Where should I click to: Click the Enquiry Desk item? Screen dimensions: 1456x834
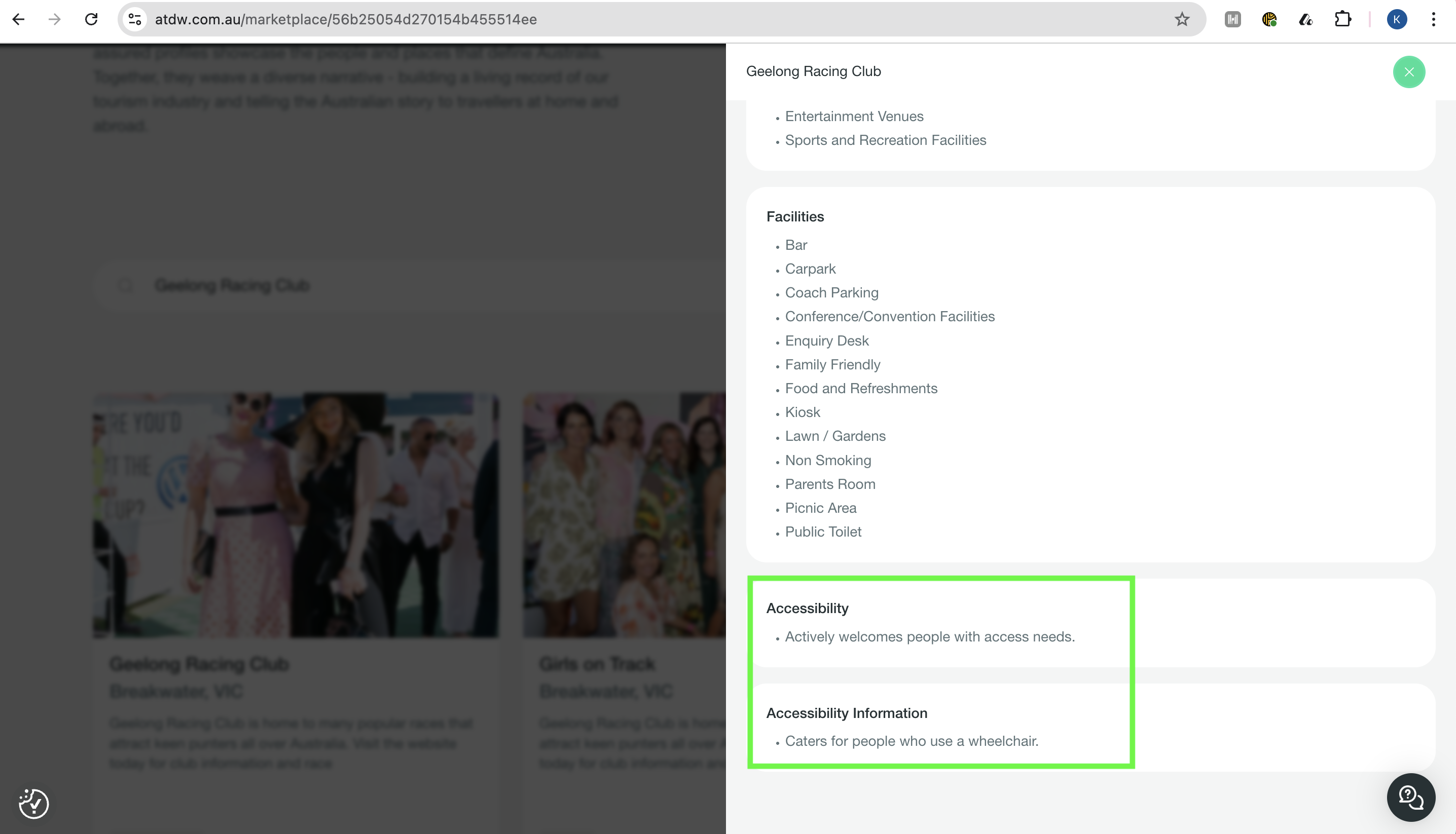click(x=827, y=341)
